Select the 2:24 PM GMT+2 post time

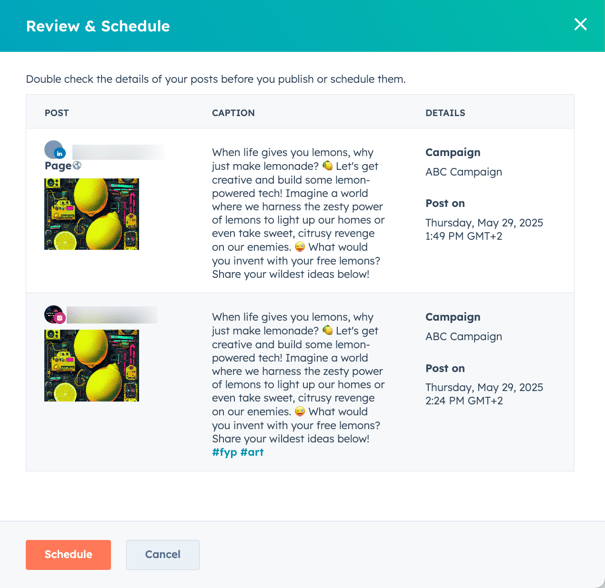[x=464, y=401]
